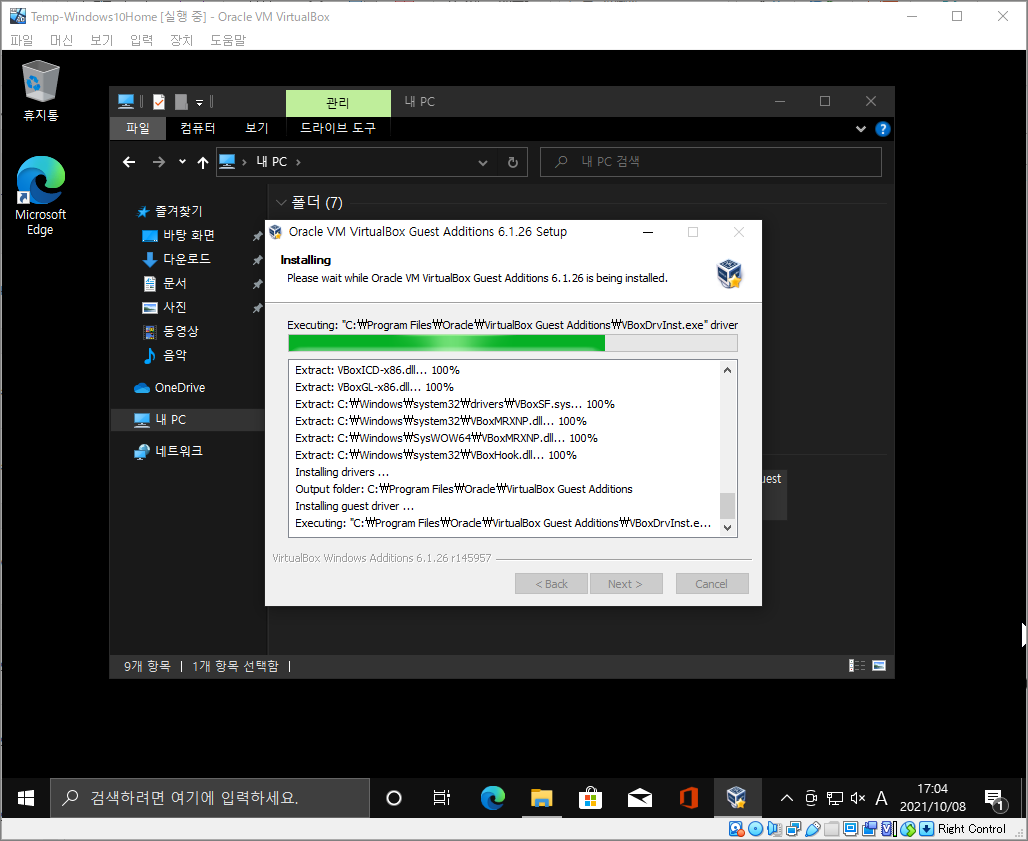This screenshot has height=841, width=1028.
Task: Open Task View on the taskbar
Action: pyautogui.click(x=442, y=798)
